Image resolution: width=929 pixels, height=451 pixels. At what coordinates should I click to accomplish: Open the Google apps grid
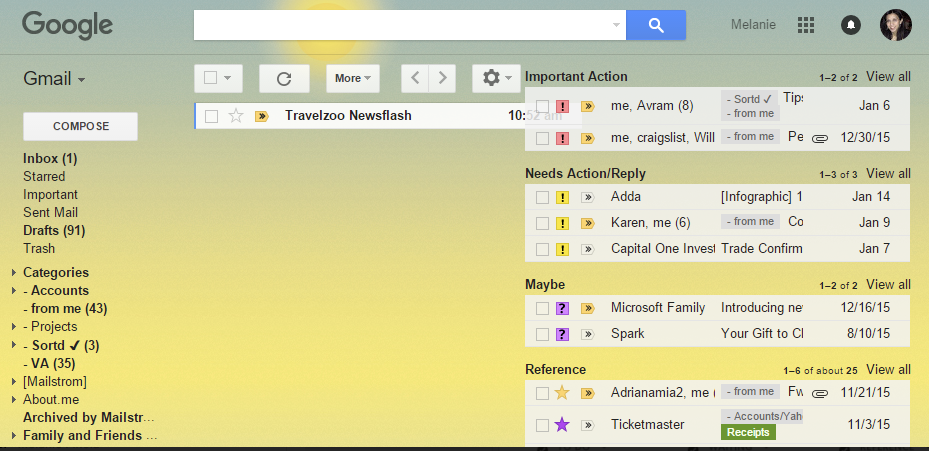(x=806, y=25)
